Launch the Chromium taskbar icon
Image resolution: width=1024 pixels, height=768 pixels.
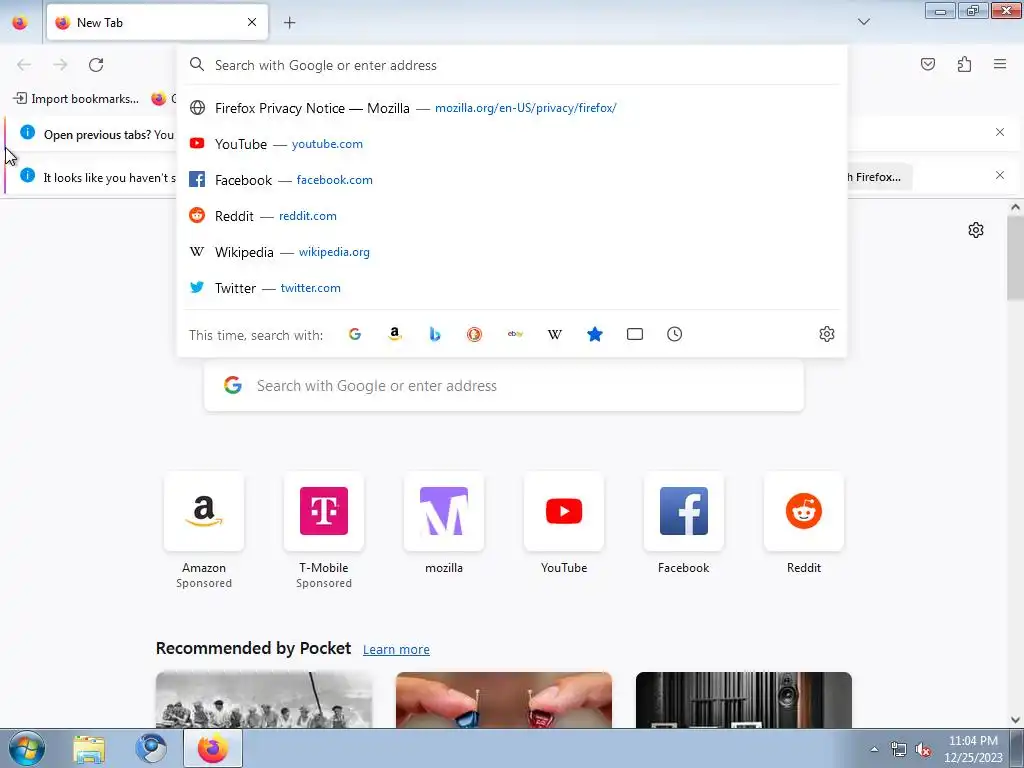pos(151,748)
